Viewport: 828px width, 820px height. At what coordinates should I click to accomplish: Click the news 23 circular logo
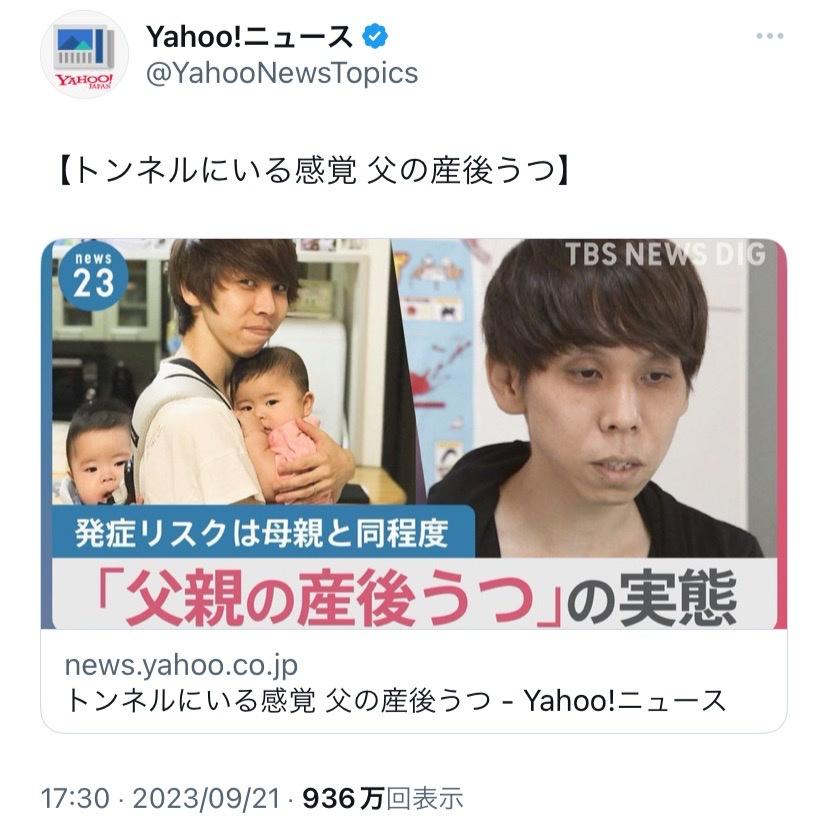point(93,276)
